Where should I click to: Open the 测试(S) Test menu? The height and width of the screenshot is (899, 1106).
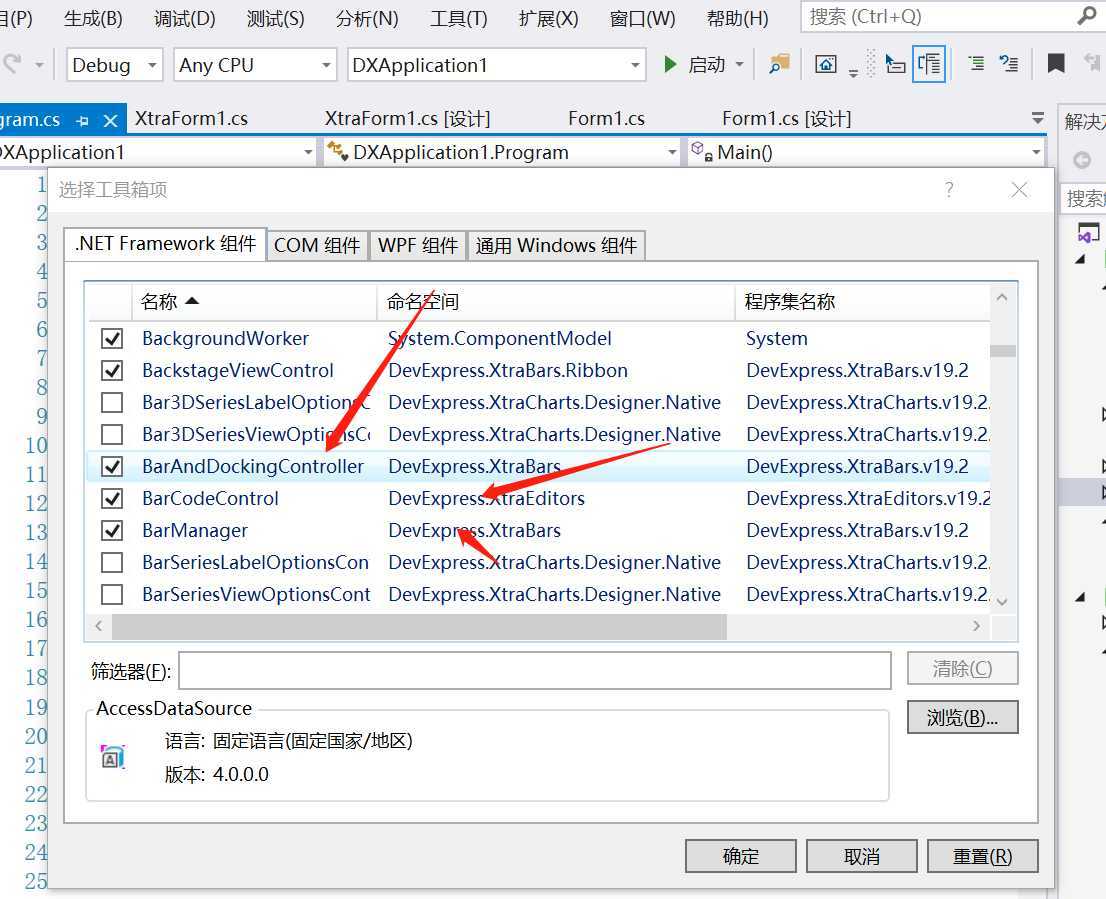pyautogui.click(x=276, y=18)
